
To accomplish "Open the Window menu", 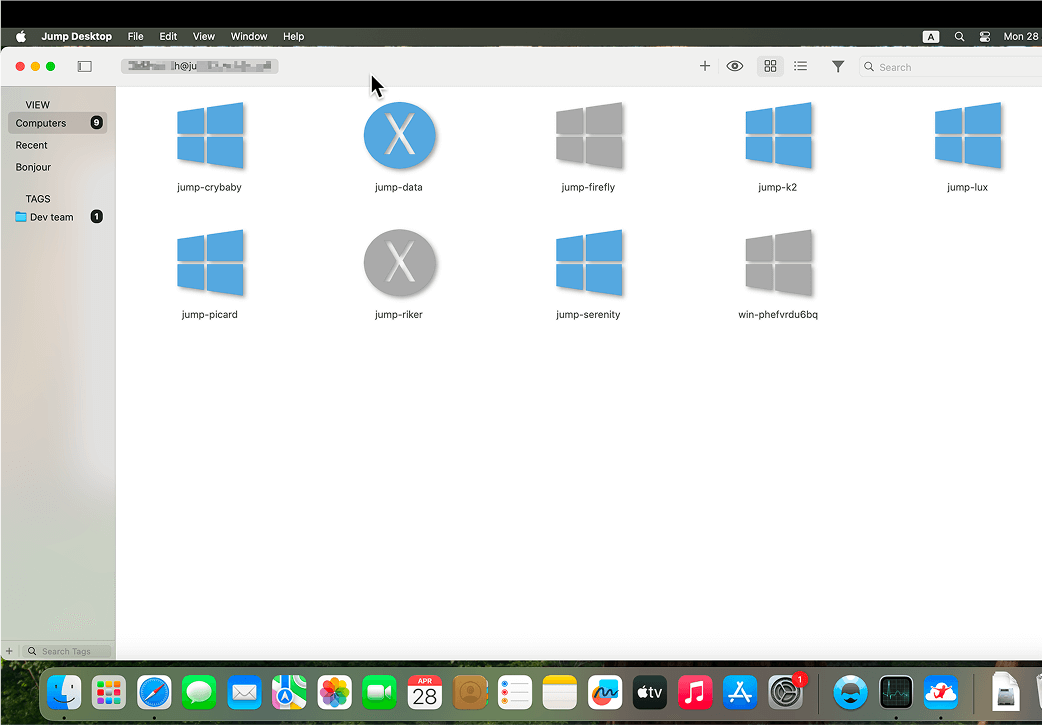I will pyautogui.click(x=248, y=36).
